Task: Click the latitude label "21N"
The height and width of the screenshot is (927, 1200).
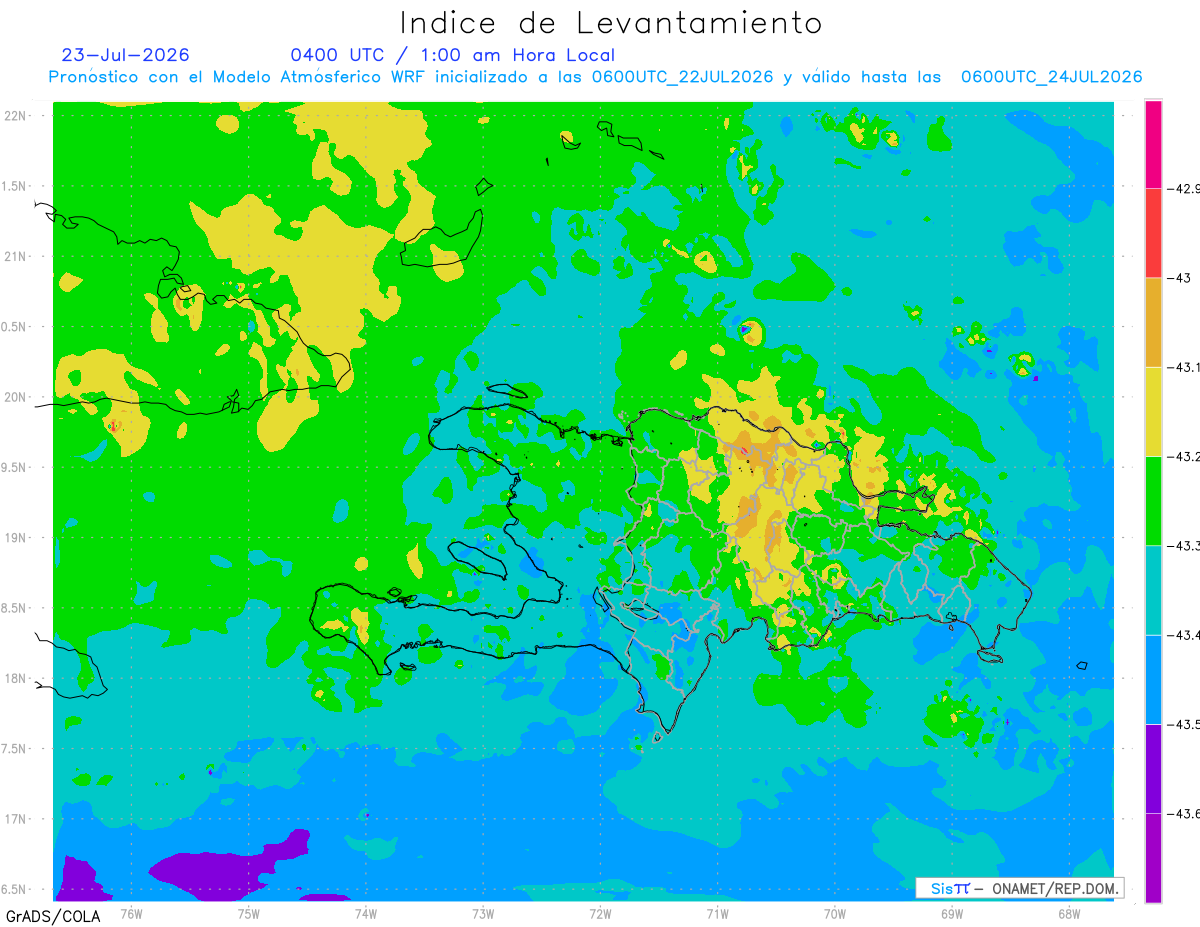Action: click(x=17, y=257)
